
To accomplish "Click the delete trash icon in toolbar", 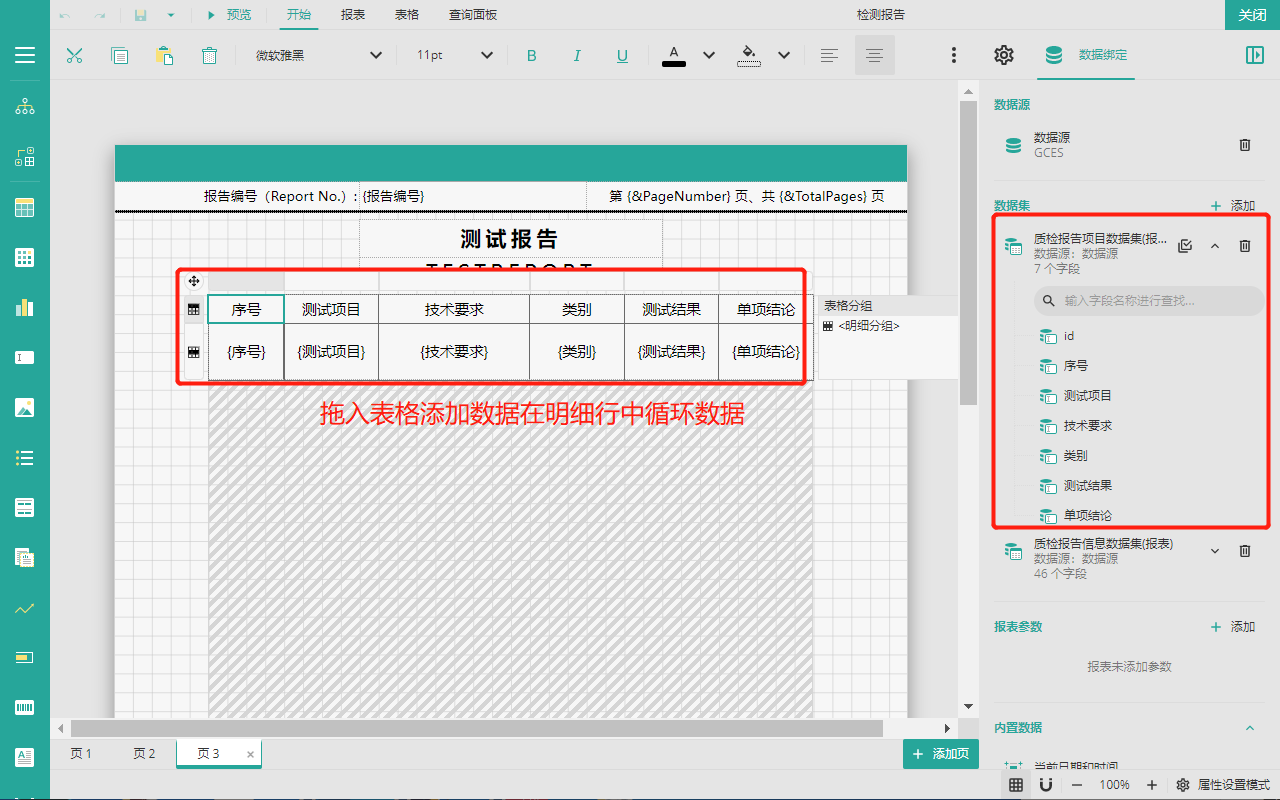I will click(209, 56).
